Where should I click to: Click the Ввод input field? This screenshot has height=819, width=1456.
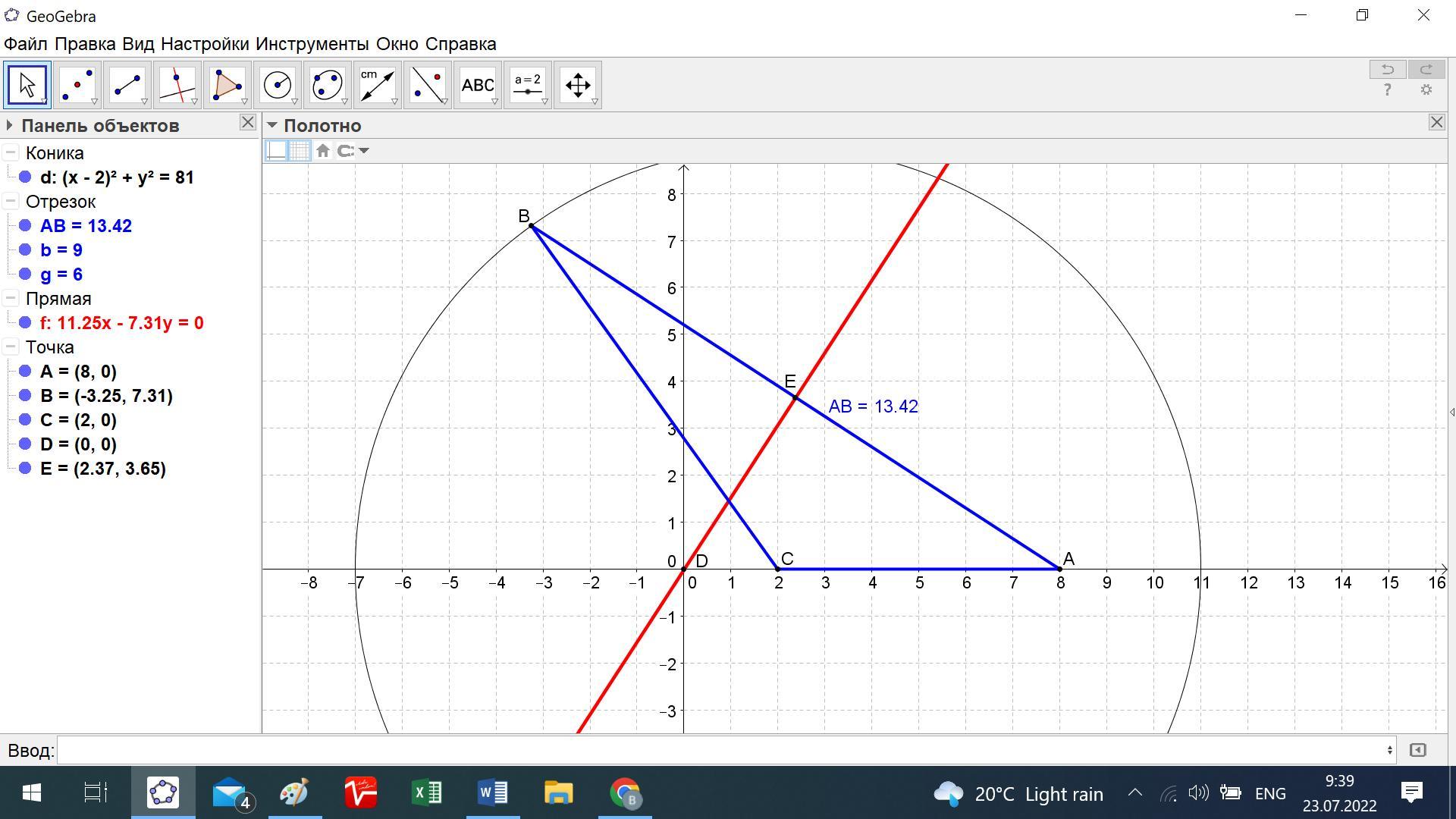click(x=724, y=750)
